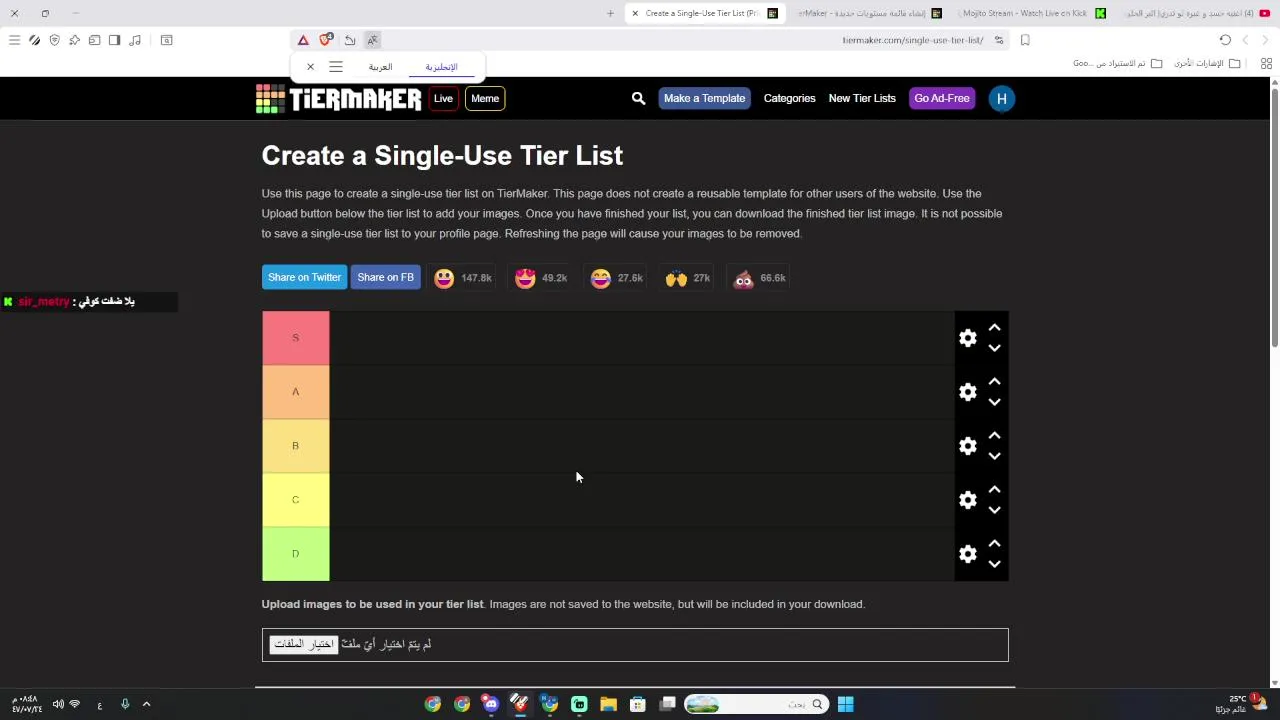
Task: Open New Tier Lists page
Action: [862, 98]
